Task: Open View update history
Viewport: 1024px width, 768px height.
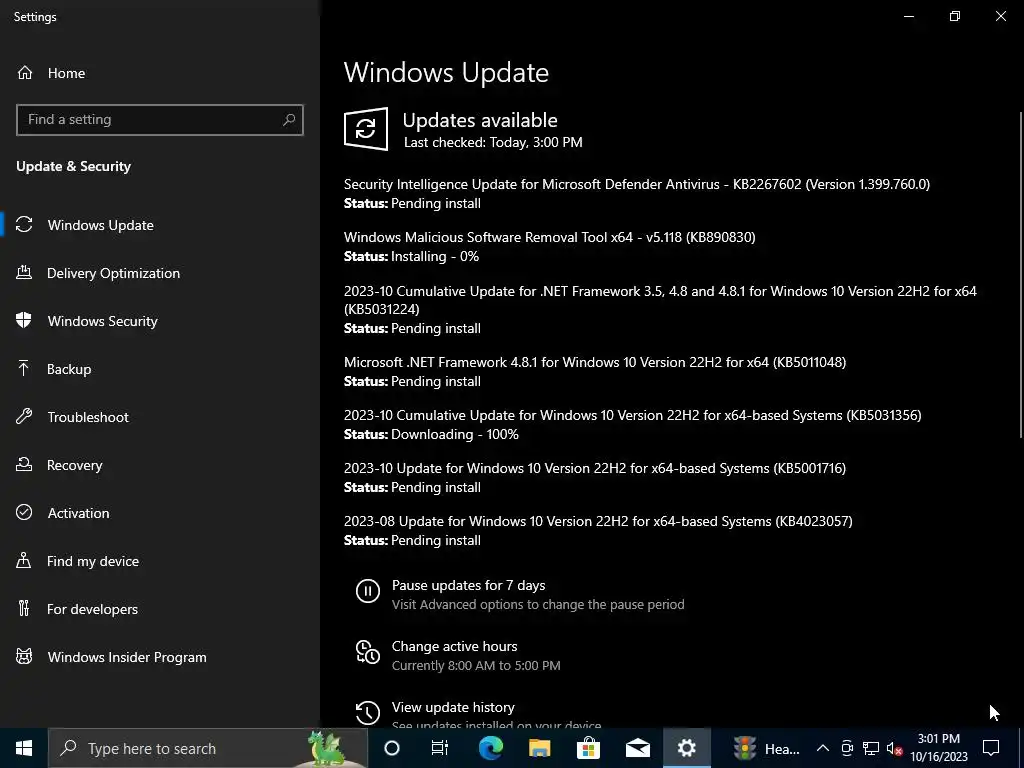Action: point(453,707)
